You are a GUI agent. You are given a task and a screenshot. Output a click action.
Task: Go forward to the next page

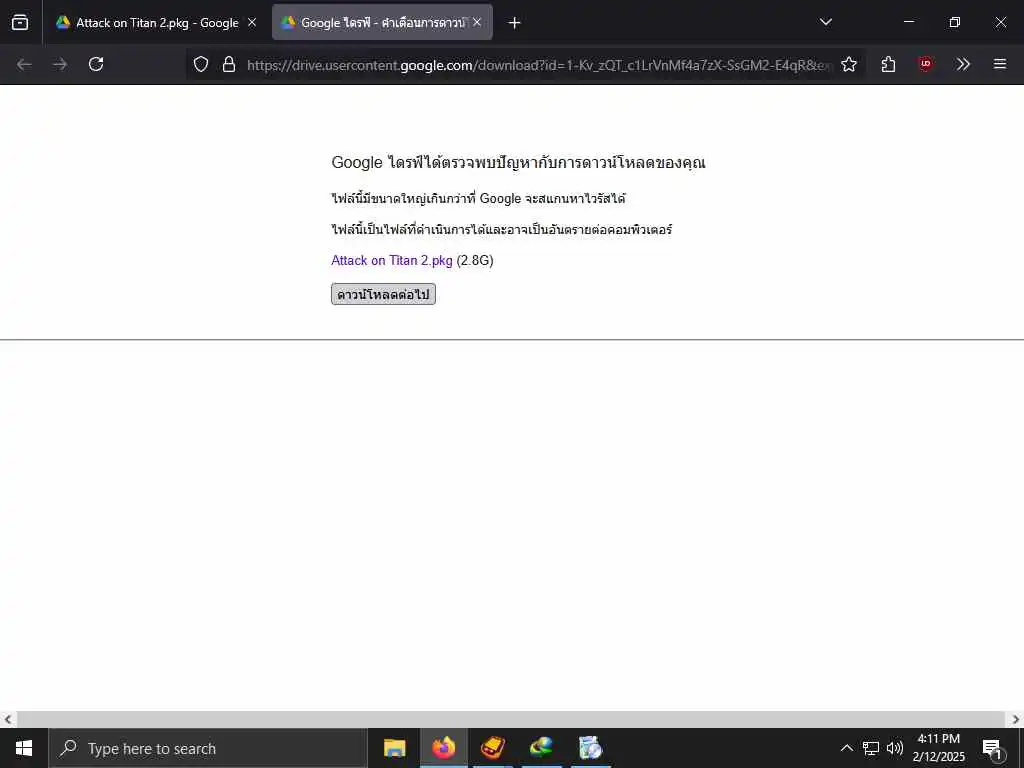tap(60, 64)
